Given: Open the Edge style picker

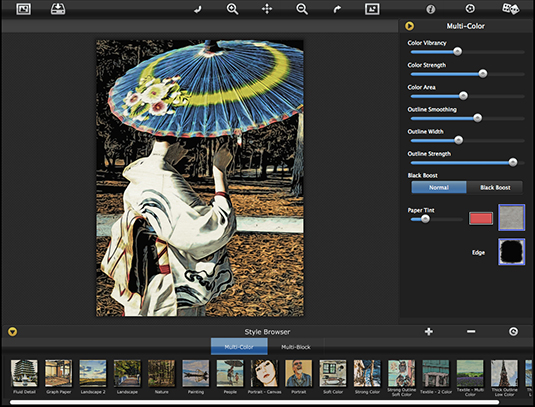Looking at the screenshot, I should [x=511, y=252].
